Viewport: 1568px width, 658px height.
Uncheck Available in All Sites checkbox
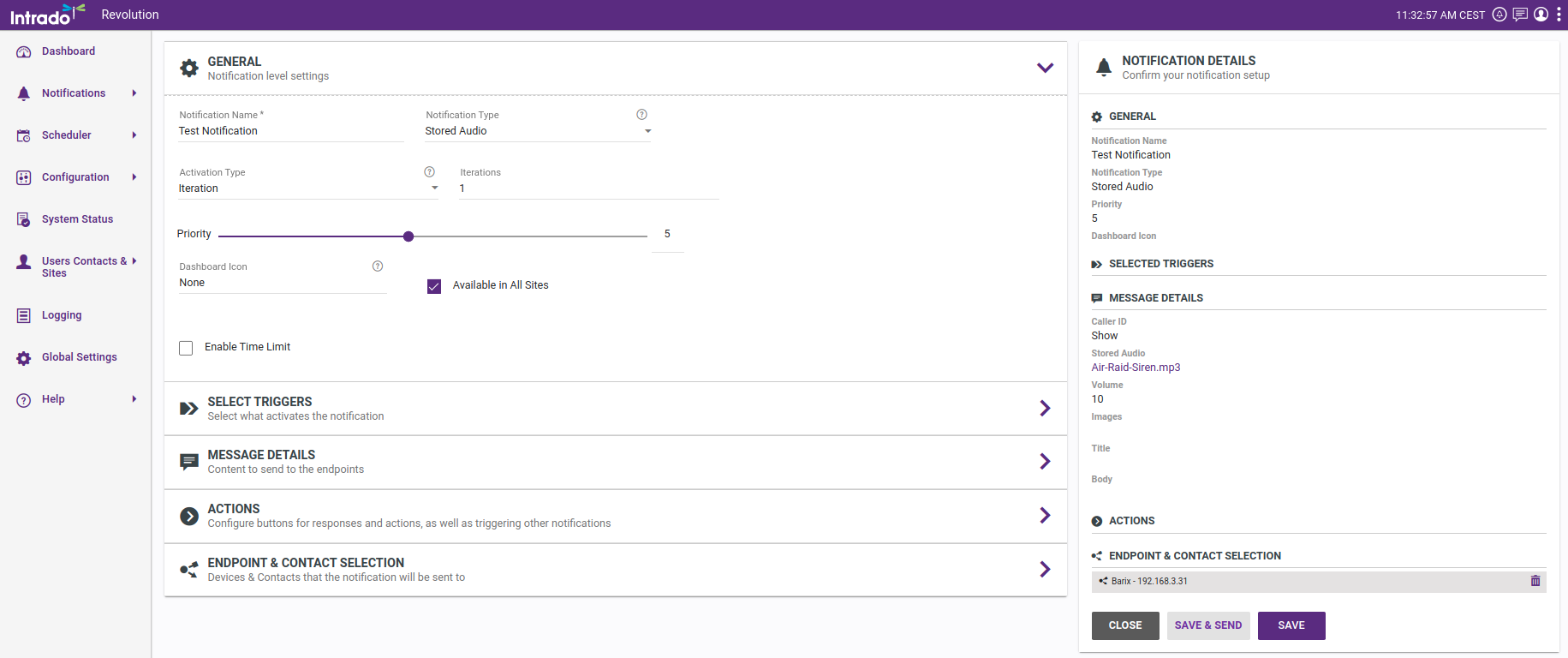434,286
